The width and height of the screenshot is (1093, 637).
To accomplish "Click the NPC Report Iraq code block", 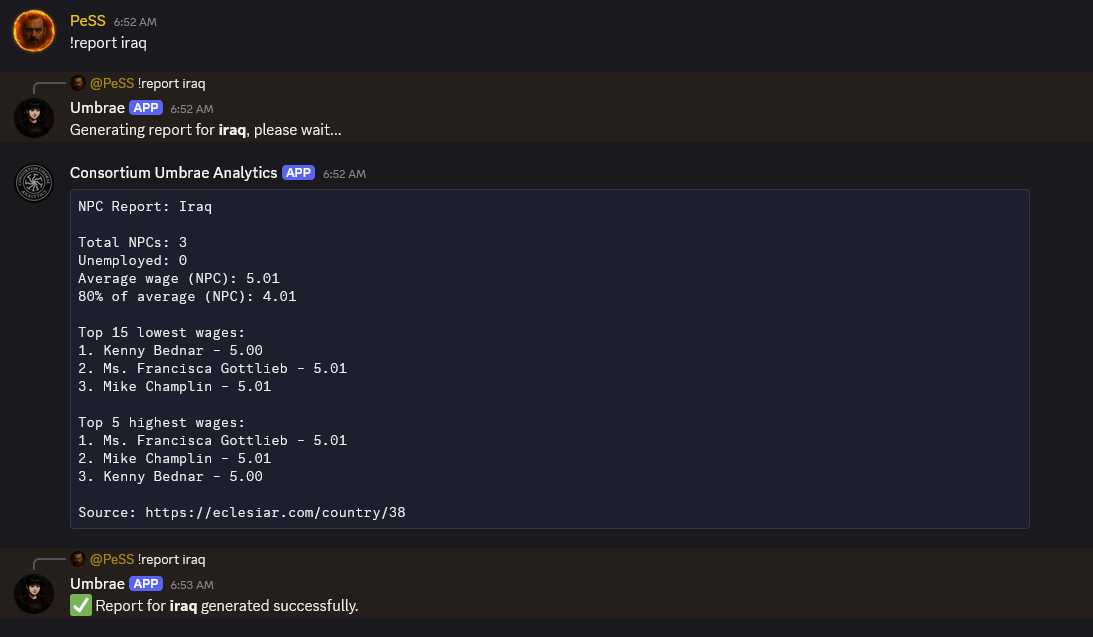I will pyautogui.click(x=550, y=359).
